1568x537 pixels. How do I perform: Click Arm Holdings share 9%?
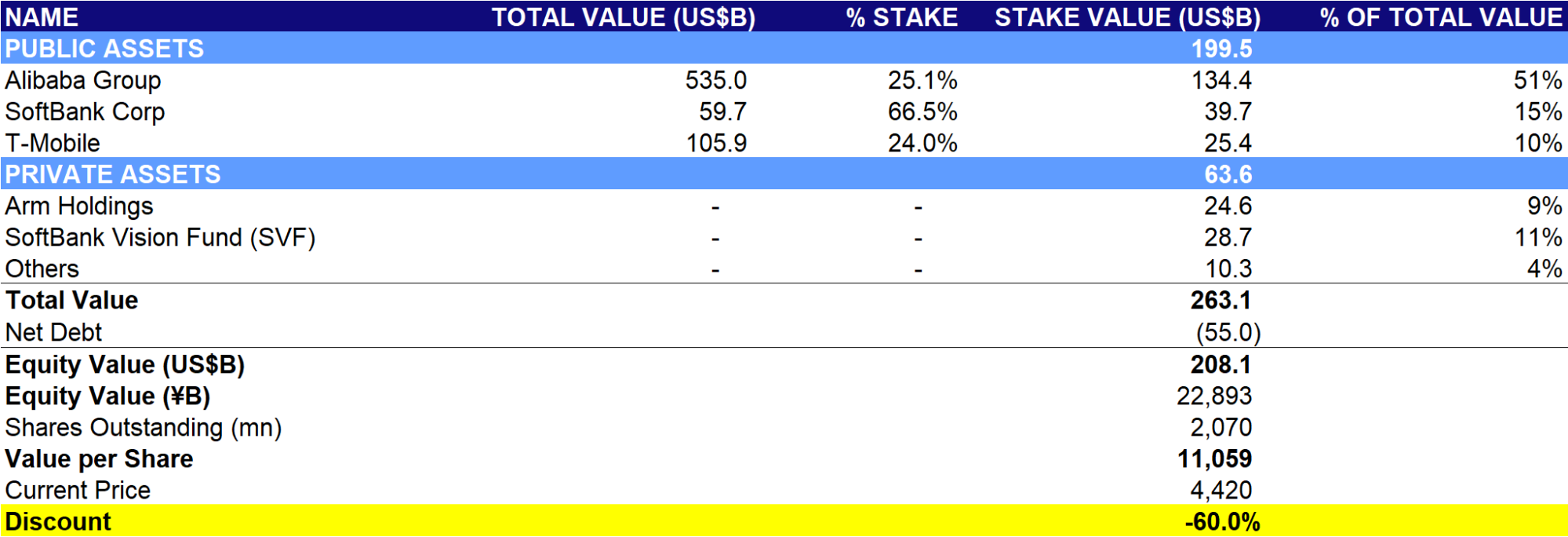click(x=1544, y=206)
